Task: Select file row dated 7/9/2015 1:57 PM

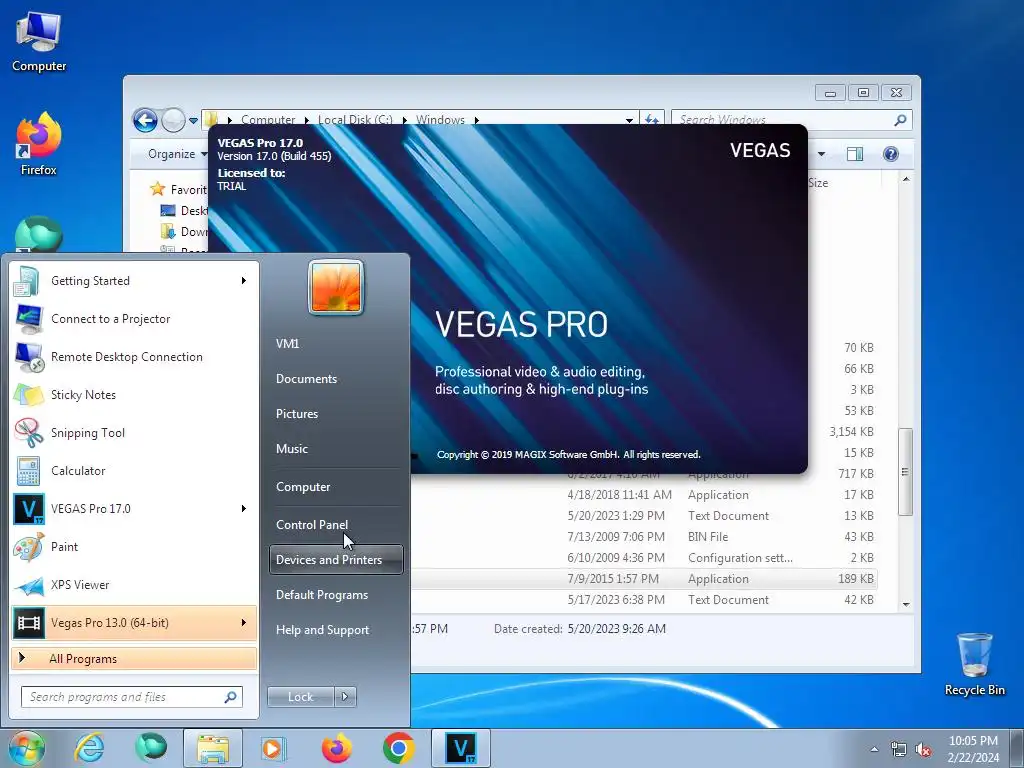Action: pos(645,579)
